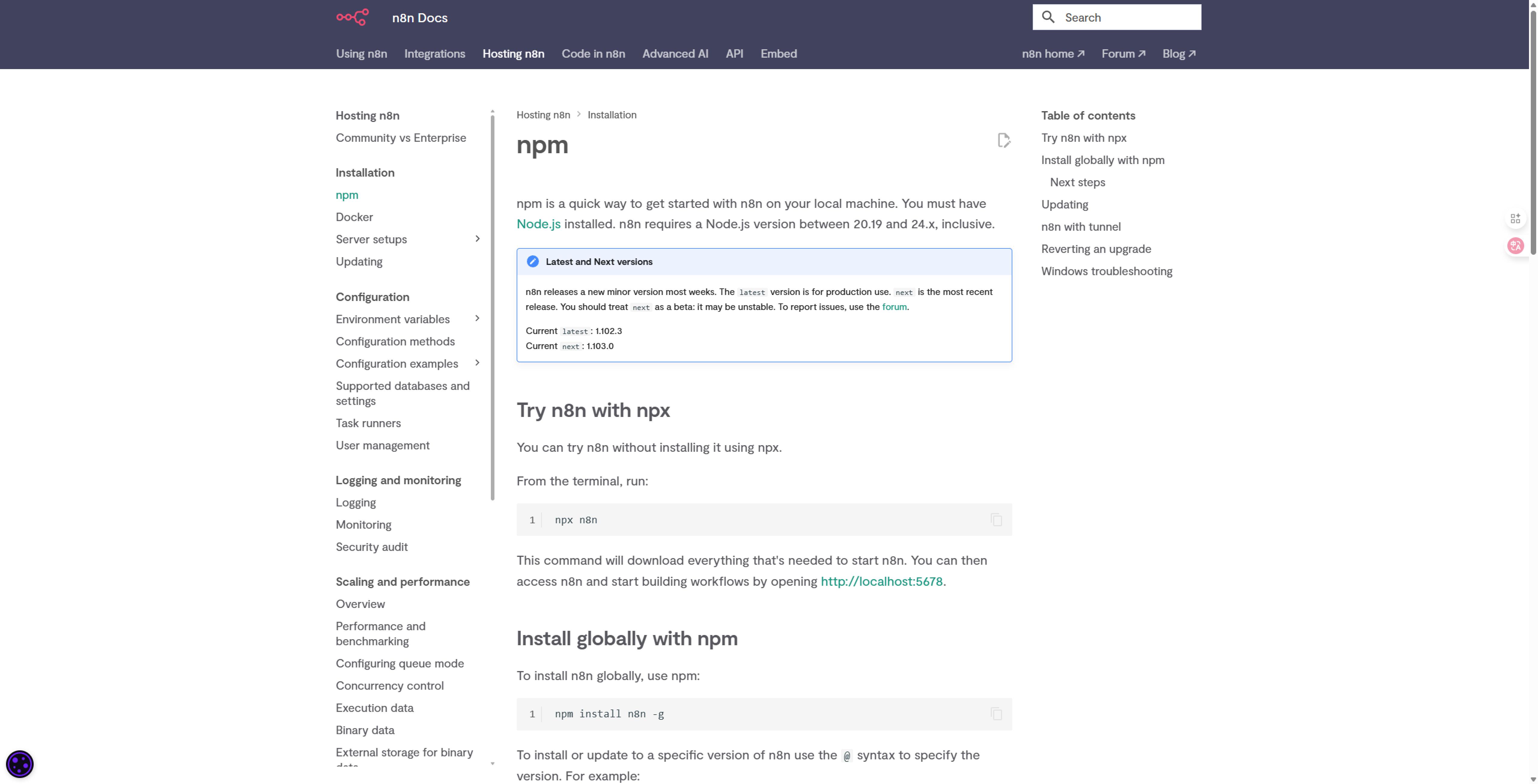Expand Configuration examples in sidebar

coord(477,364)
